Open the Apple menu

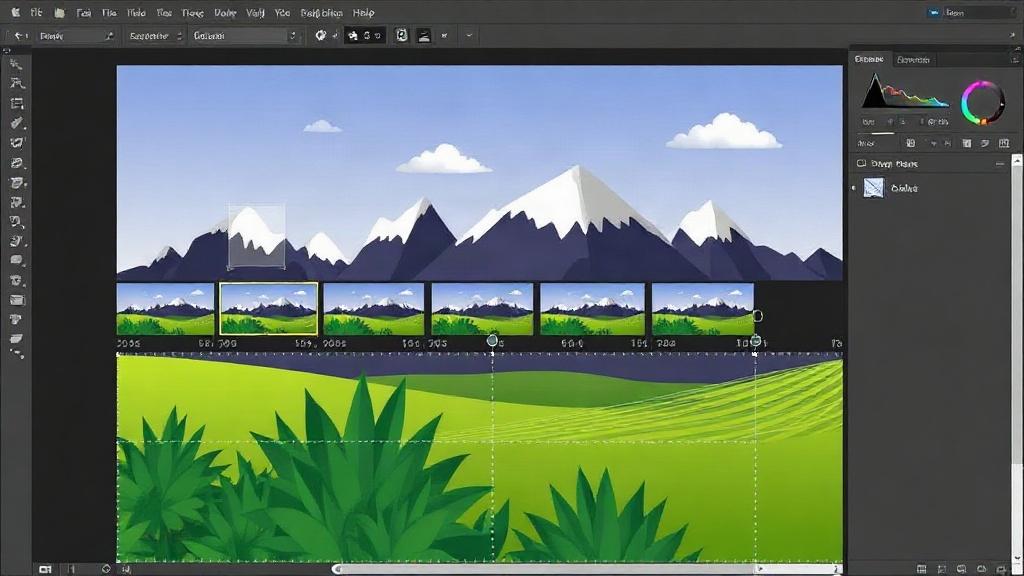15,12
